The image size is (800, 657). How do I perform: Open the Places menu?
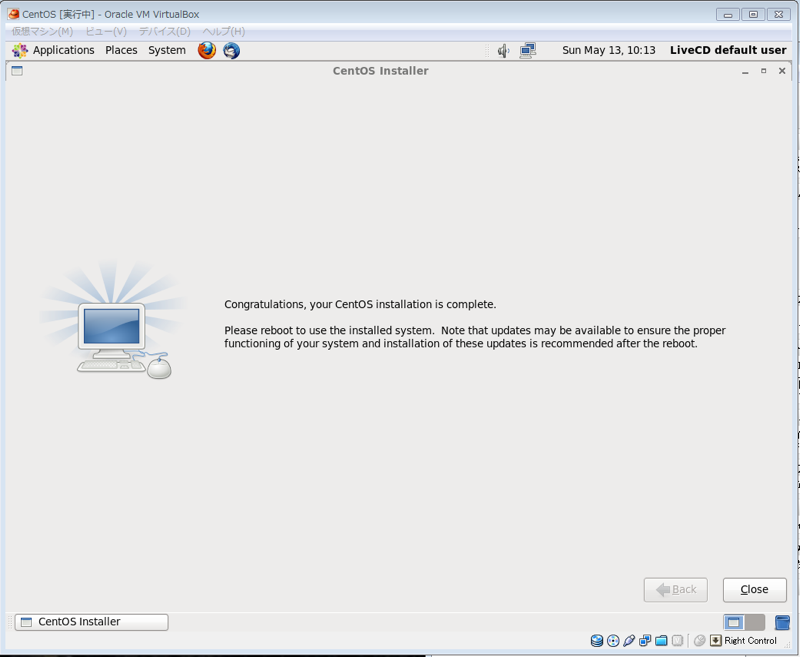click(121, 50)
